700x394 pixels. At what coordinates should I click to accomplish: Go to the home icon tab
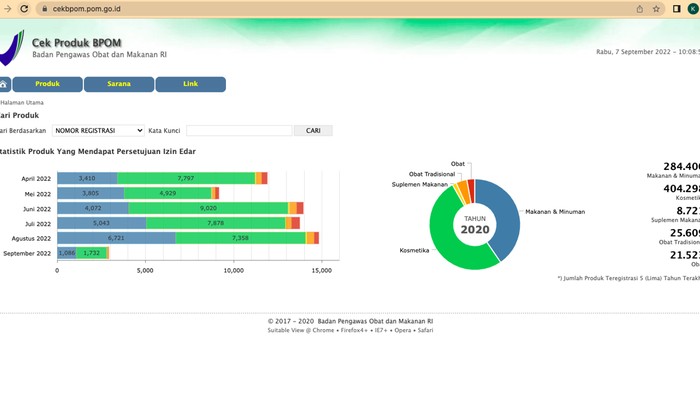coord(4,84)
